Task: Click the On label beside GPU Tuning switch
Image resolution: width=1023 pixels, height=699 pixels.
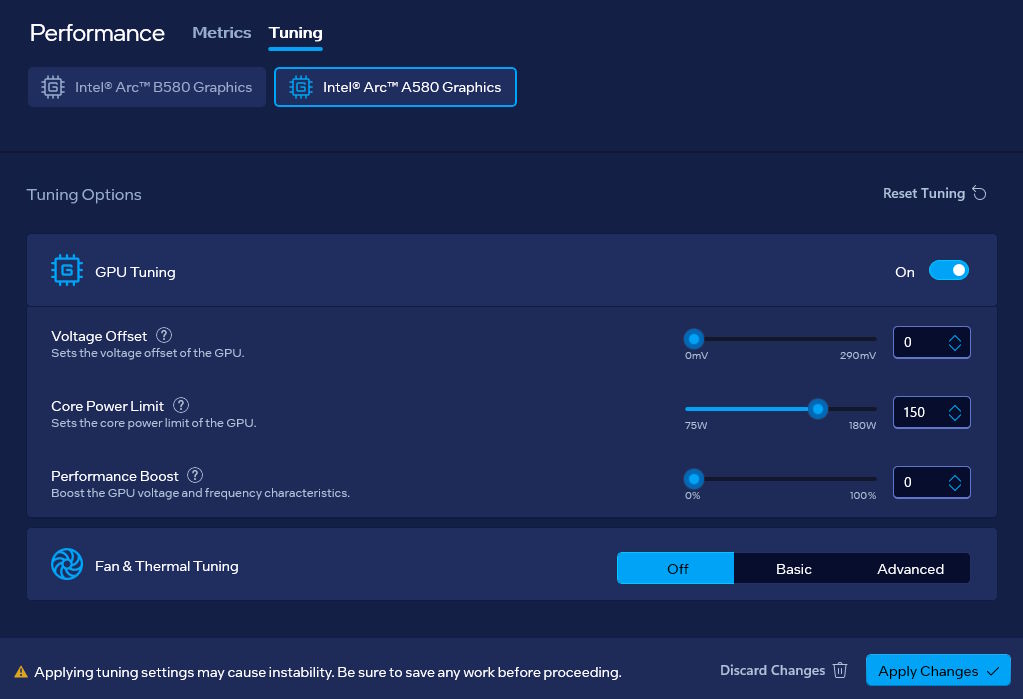Action: 904,272
